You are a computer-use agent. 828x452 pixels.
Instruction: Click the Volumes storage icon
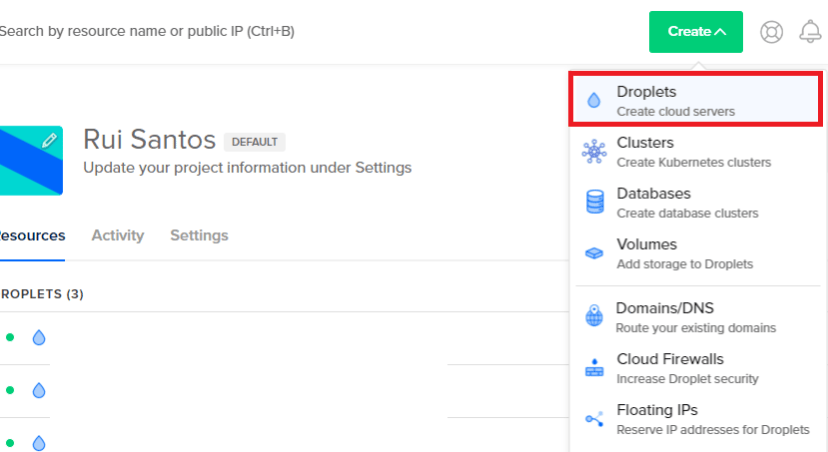click(x=594, y=253)
